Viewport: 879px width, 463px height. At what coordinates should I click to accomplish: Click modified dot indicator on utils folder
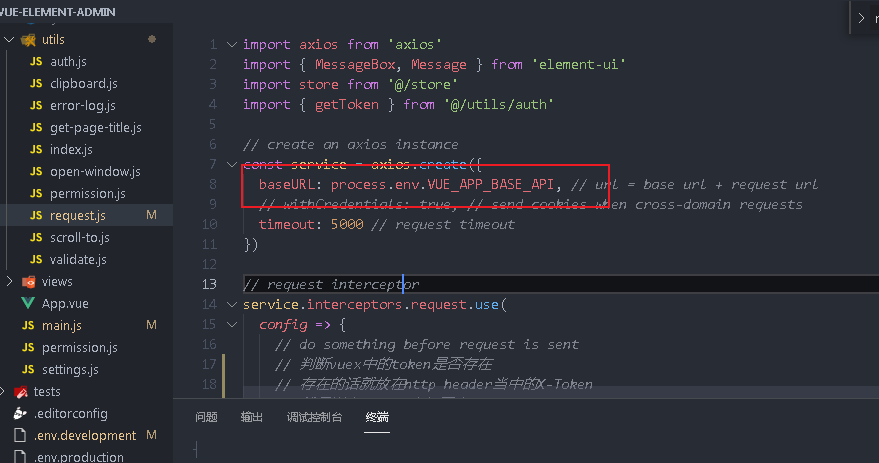click(151, 39)
